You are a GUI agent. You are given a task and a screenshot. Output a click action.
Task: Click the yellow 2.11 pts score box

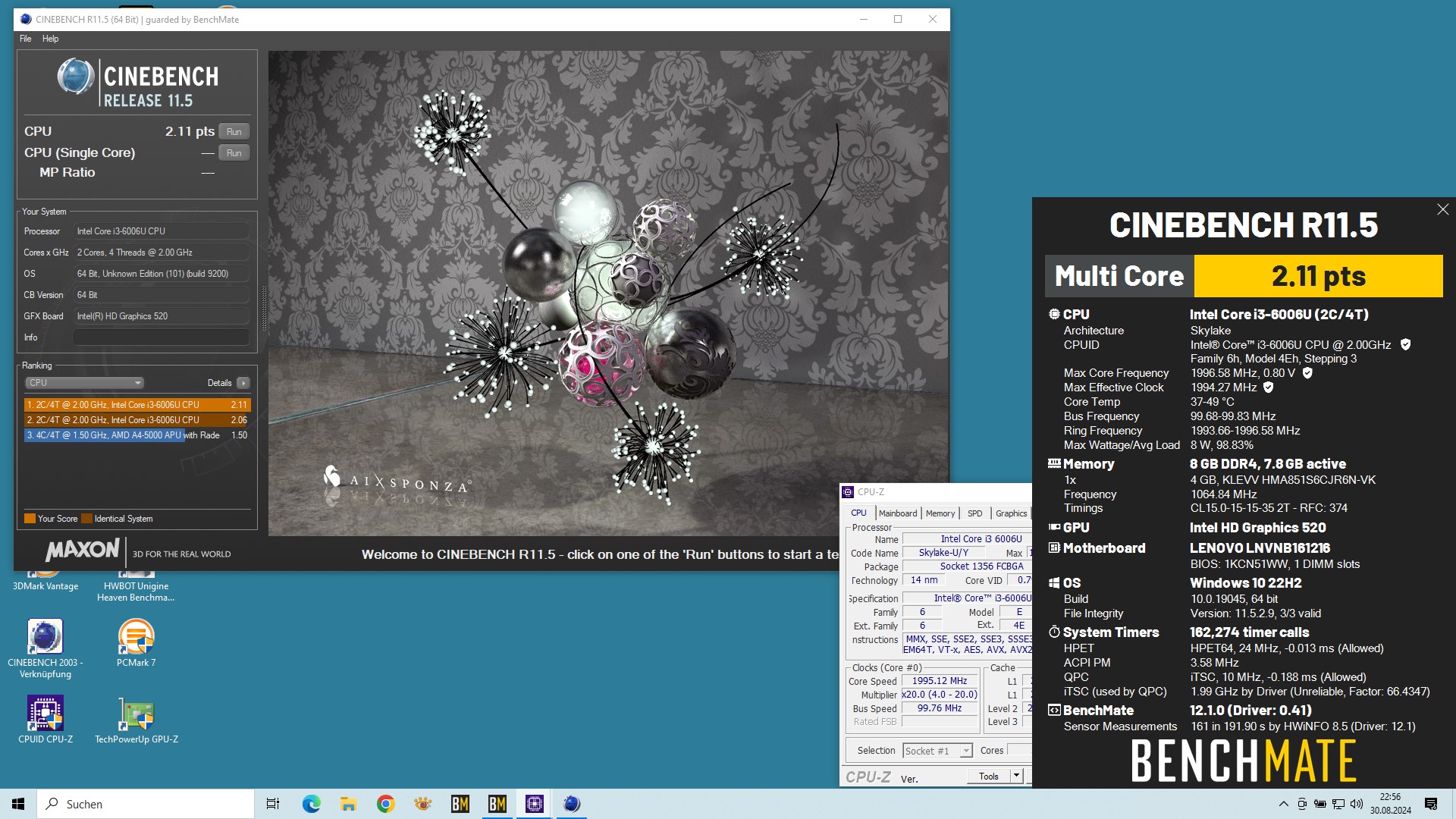click(1318, 276)
